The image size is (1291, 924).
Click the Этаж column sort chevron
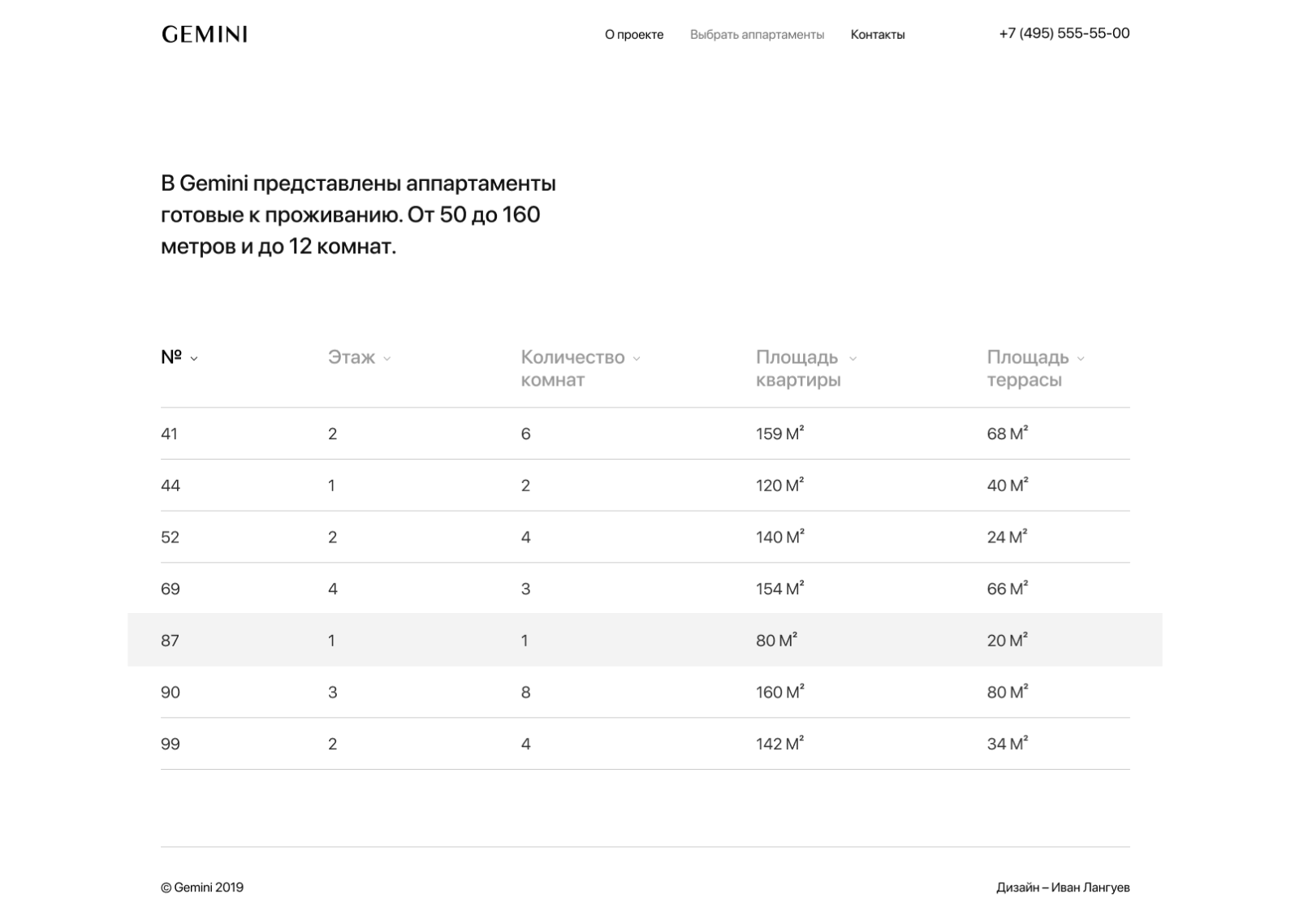point(387,358)
